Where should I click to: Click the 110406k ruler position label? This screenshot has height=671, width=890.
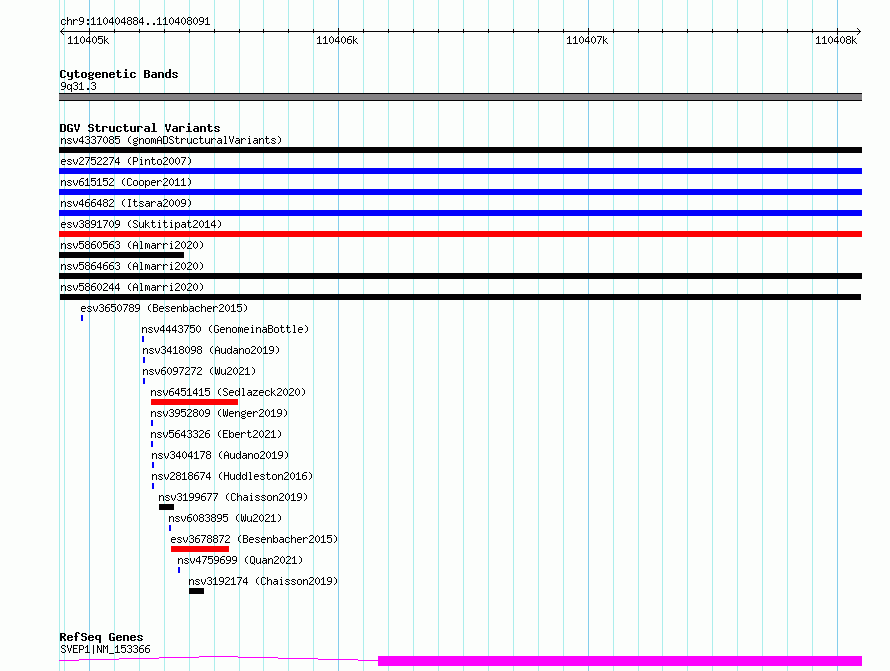tap(337, 40)
